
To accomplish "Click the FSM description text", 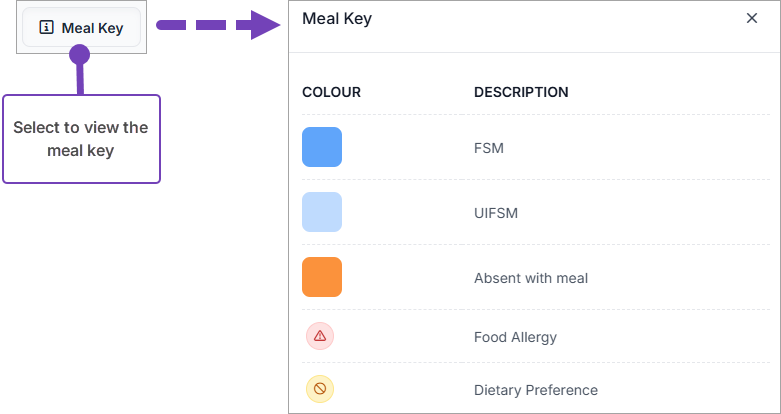I will pyautogui.click(x=489, y=148).
